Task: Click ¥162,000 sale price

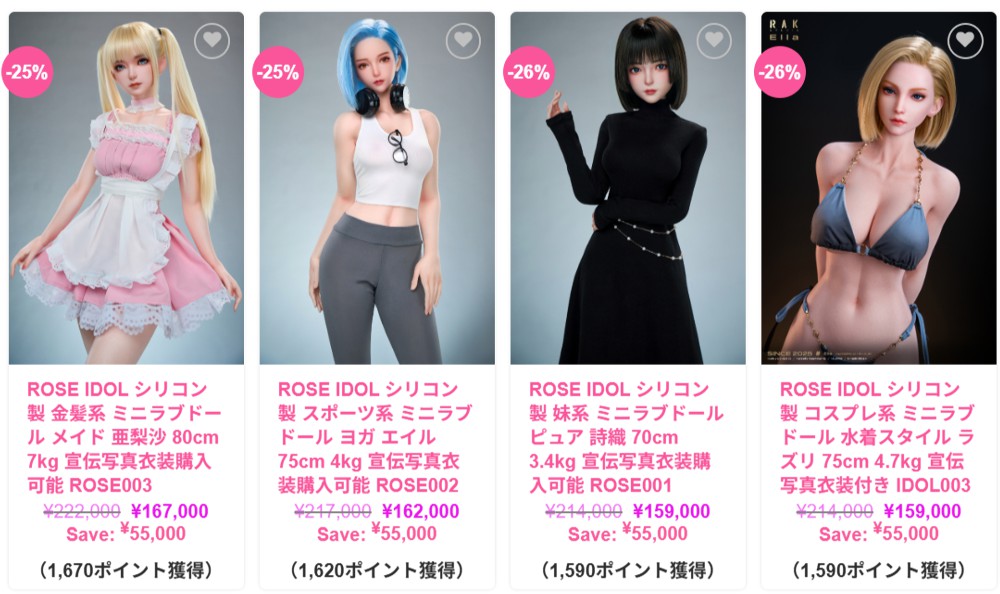Action: (420, 511)
